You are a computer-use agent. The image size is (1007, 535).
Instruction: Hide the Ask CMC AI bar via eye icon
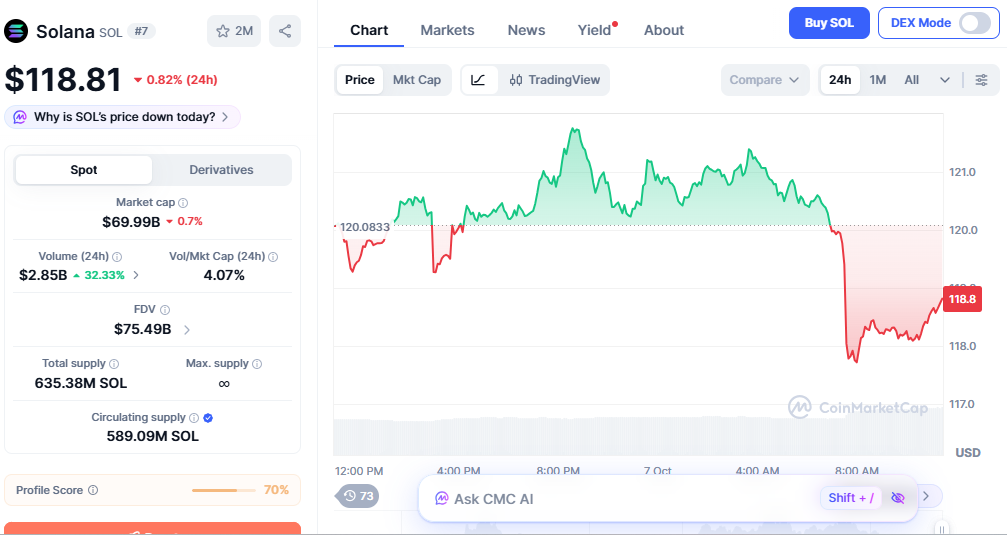[x=898, y=498]
